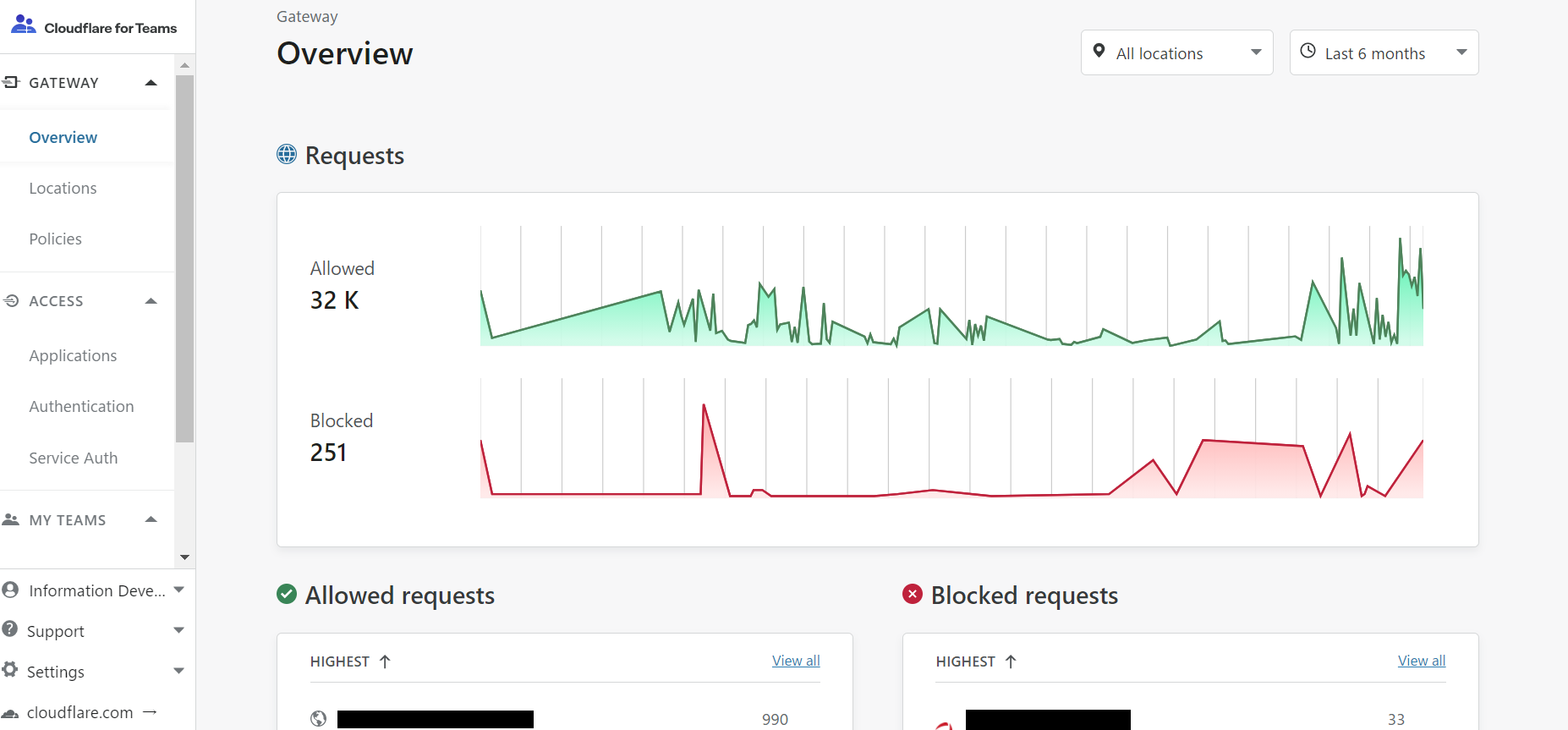Open the Policies page

click(55, 239)
